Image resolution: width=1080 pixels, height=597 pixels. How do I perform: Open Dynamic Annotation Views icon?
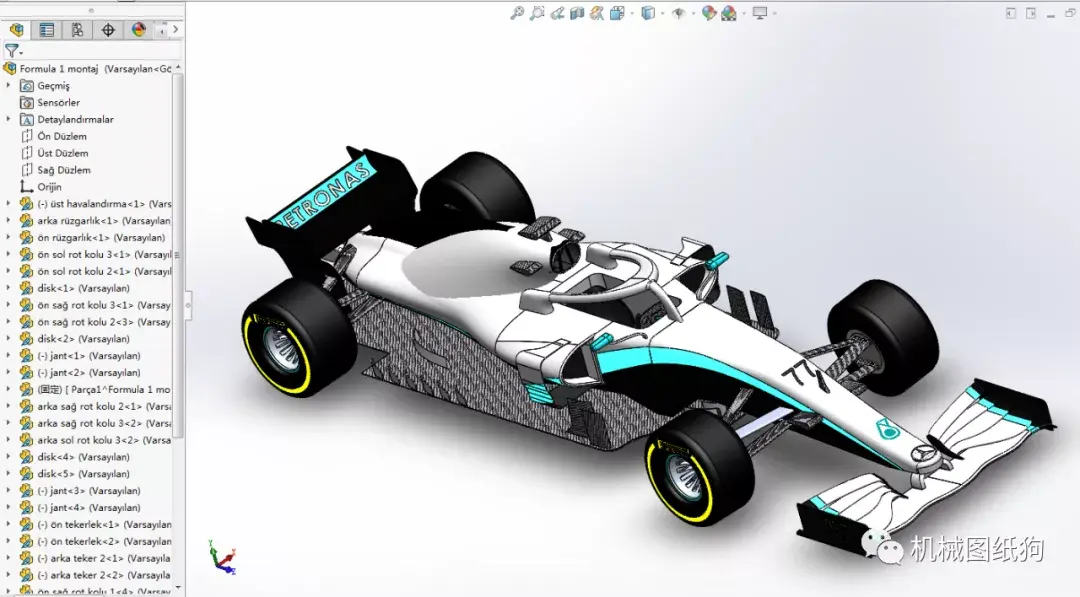pos(597,12)
